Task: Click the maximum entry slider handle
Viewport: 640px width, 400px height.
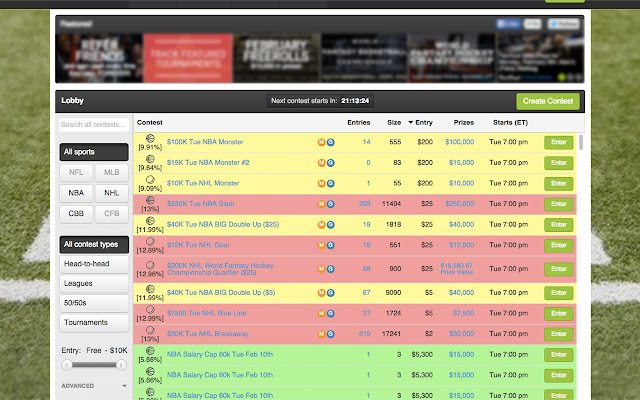Action: point(121,364)
